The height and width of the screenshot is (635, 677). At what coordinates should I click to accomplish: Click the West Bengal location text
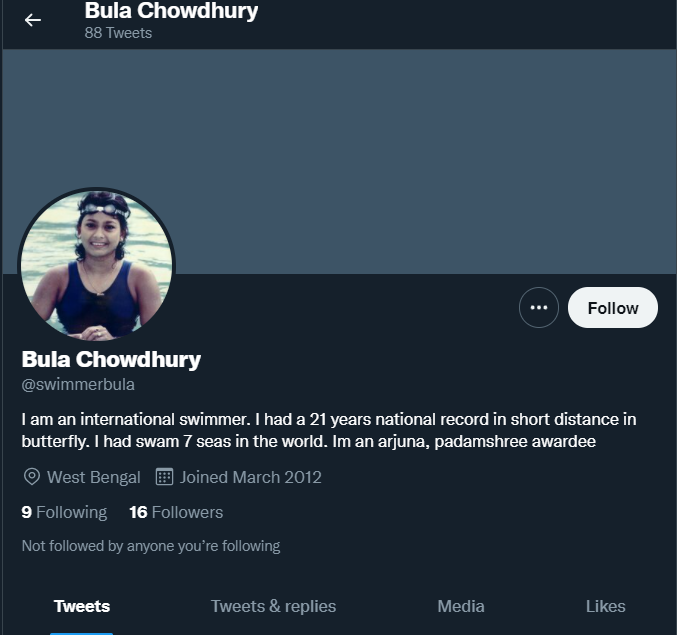pyautogui.click(x=94, y=477)
